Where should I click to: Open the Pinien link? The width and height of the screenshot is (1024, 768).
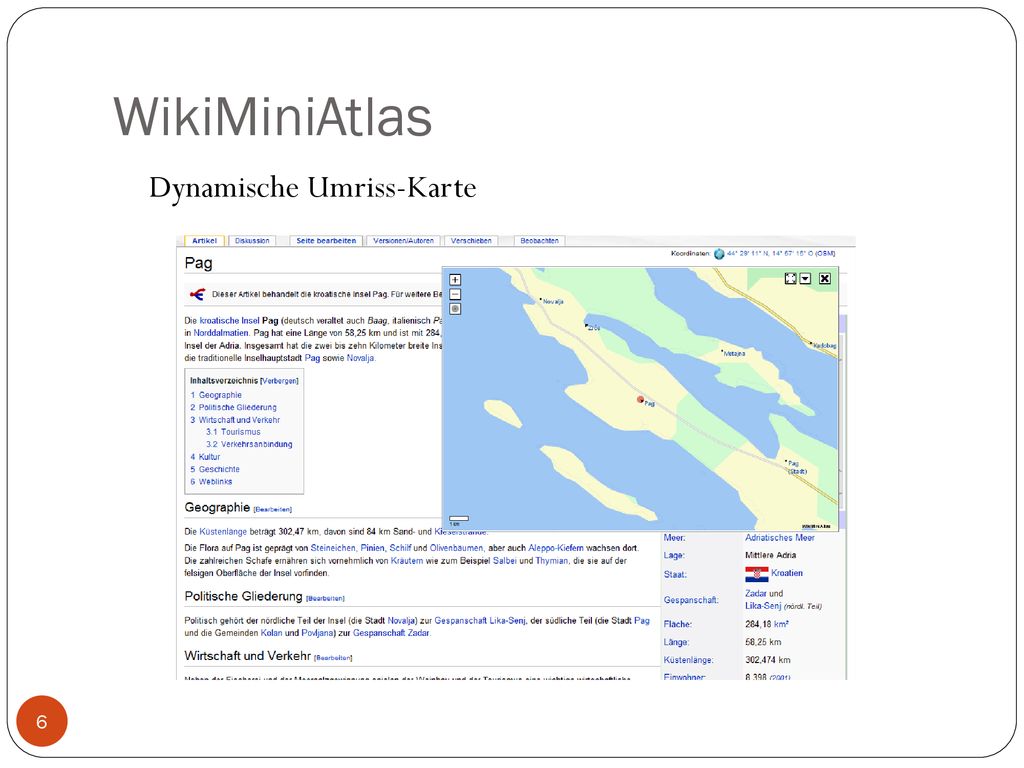[x=372, y=549]
